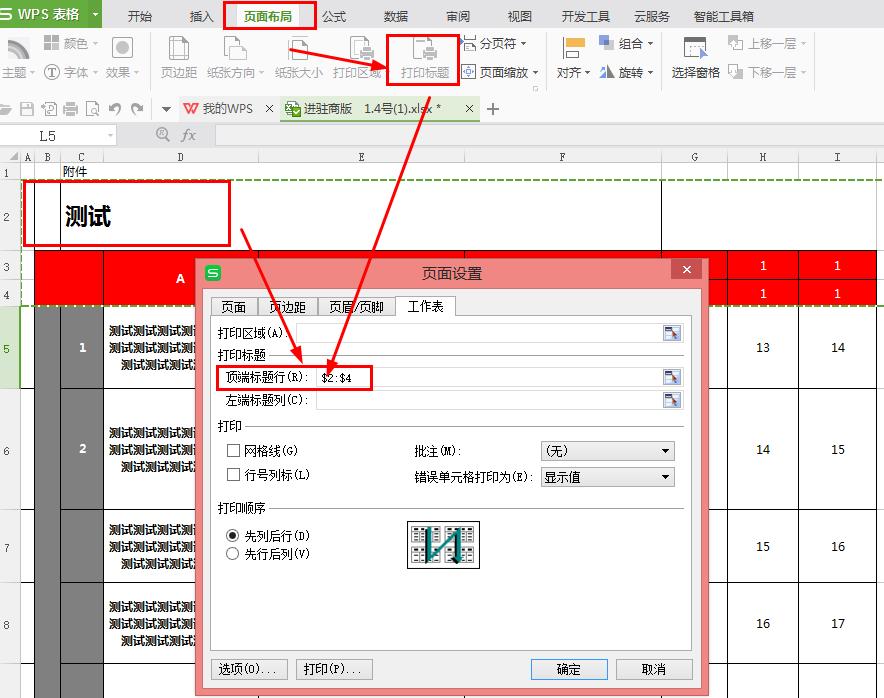Switch to the 页眉/页脚 tab
884x698 pixels.
coord(355,307)
